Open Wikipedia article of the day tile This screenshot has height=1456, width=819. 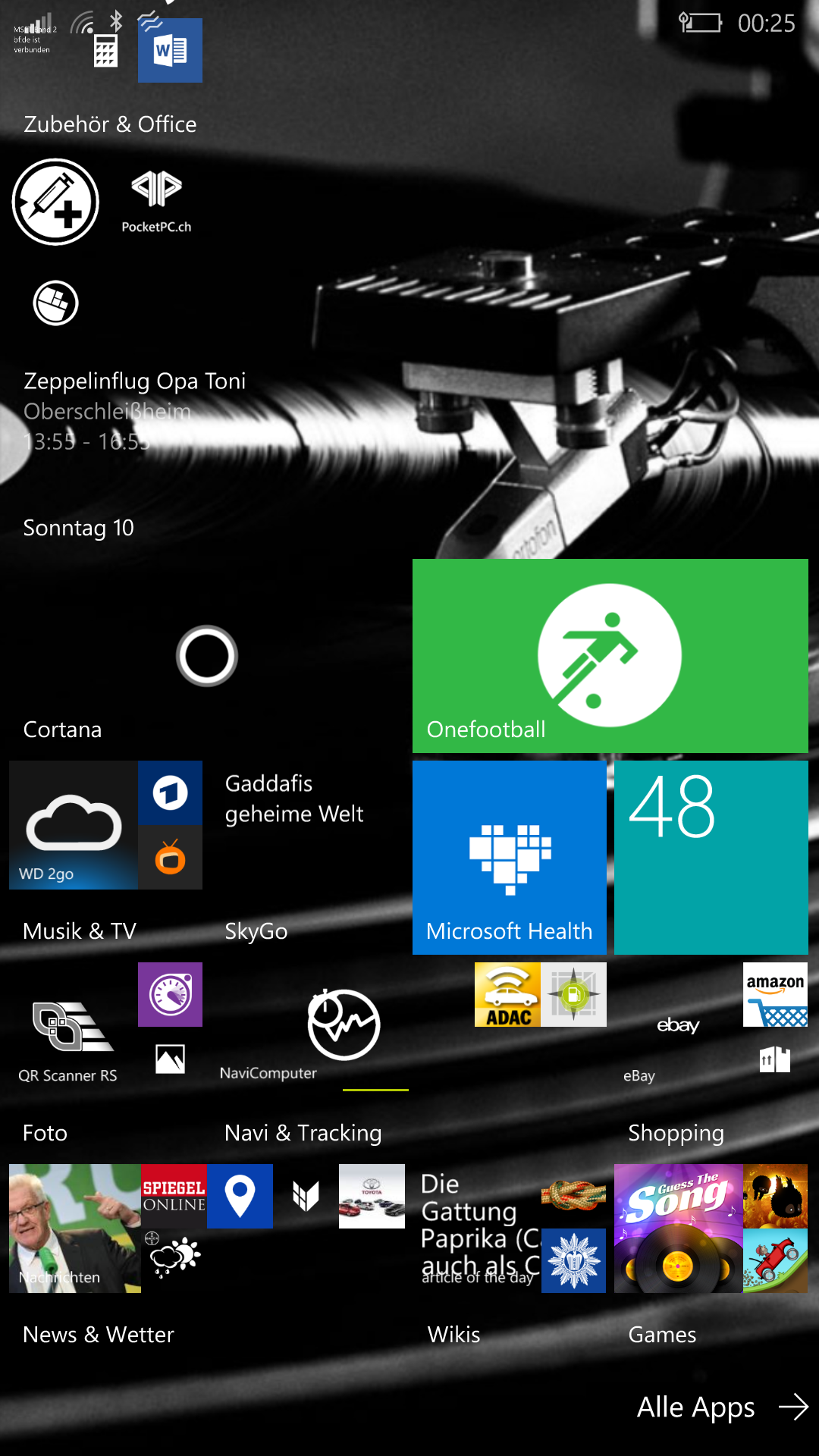[477, 1228]
